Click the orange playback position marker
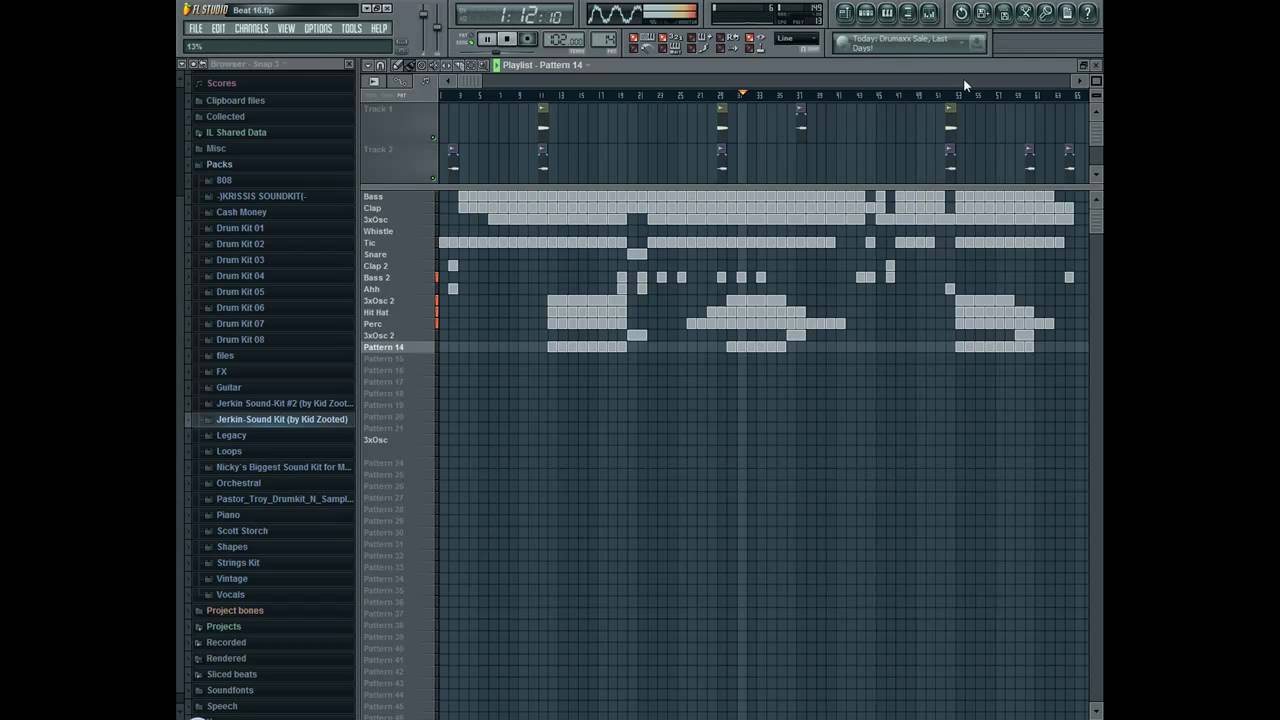 coord(742,93)
